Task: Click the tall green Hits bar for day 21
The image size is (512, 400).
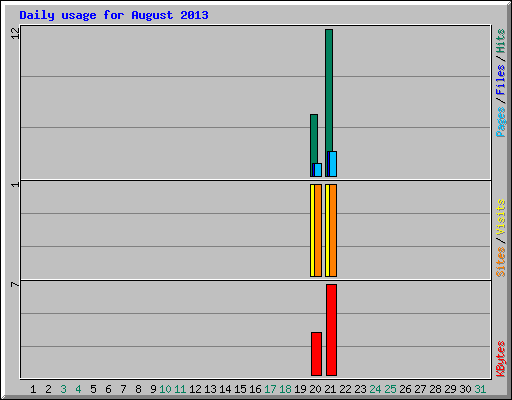Action: click(329, 90)
